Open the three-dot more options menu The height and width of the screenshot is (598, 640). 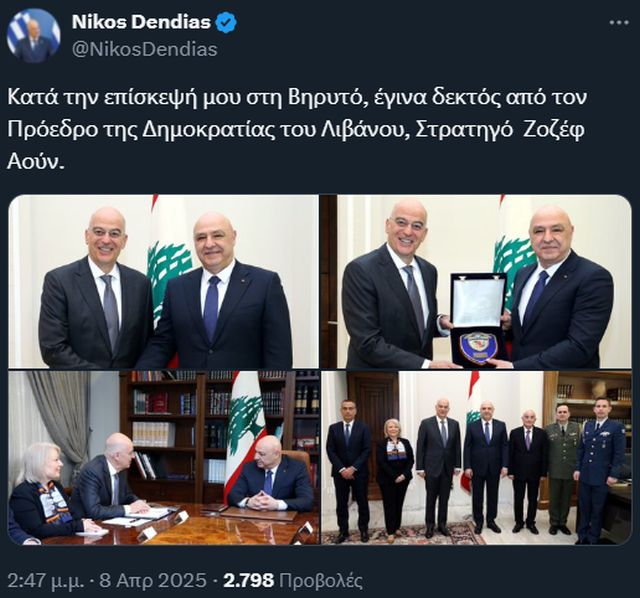pos(619,23)
